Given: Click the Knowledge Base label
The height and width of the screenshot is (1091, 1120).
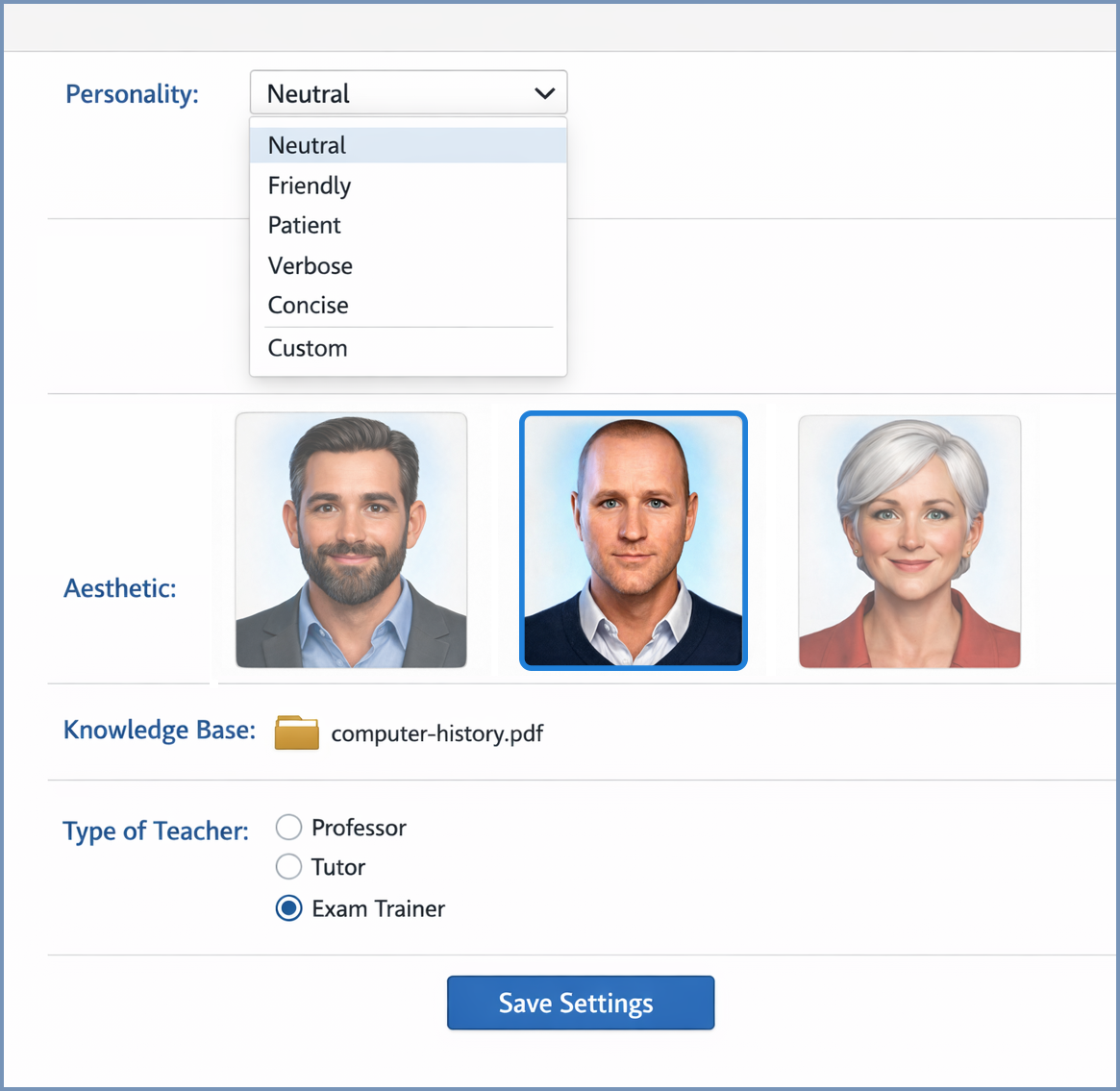Looking at the screenshot, I should pos(160,731).
